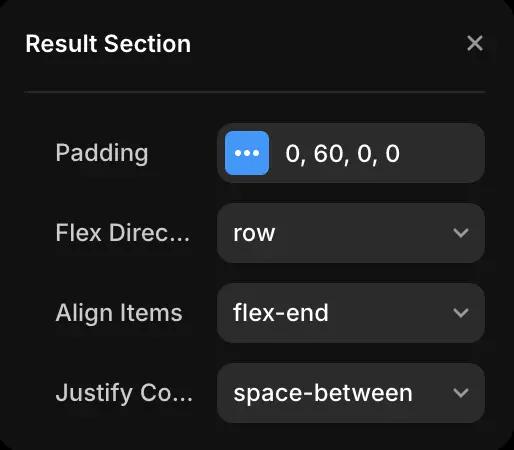The image size is (514, 450).
Task: Open the Align Items dropdown showing flex-end
Action: [351, 313]
